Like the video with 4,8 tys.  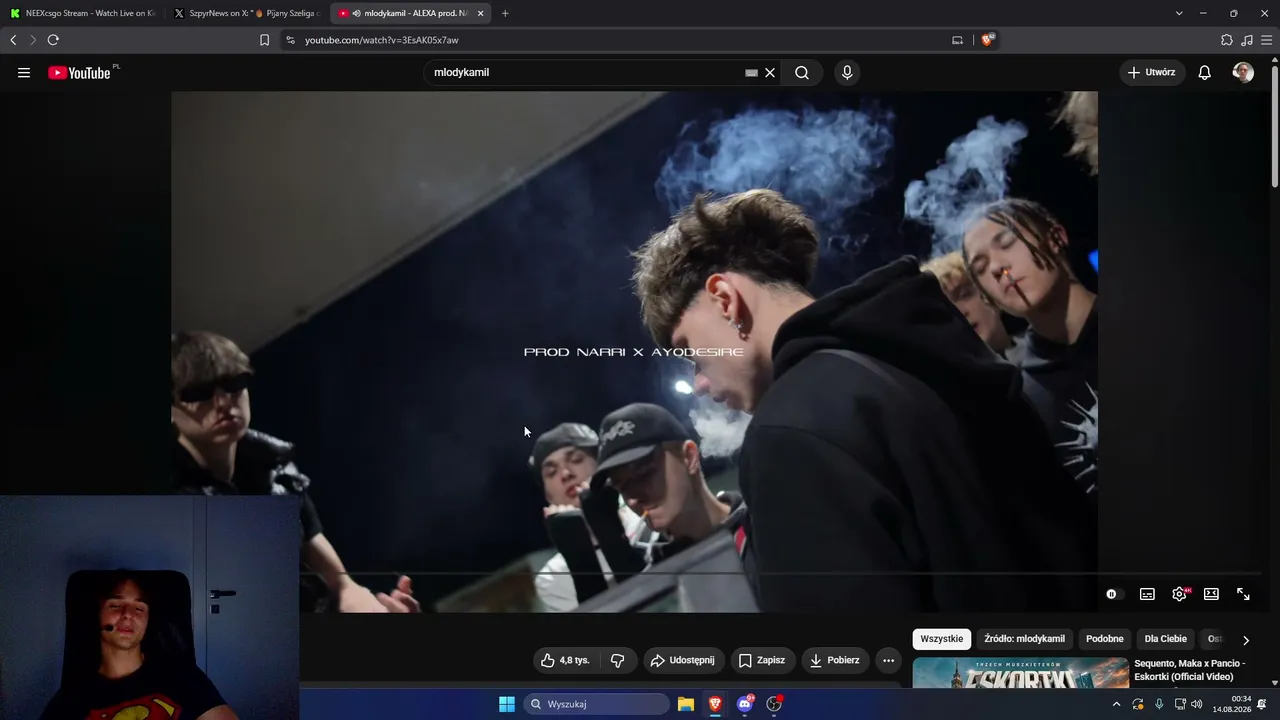(566, 660)
